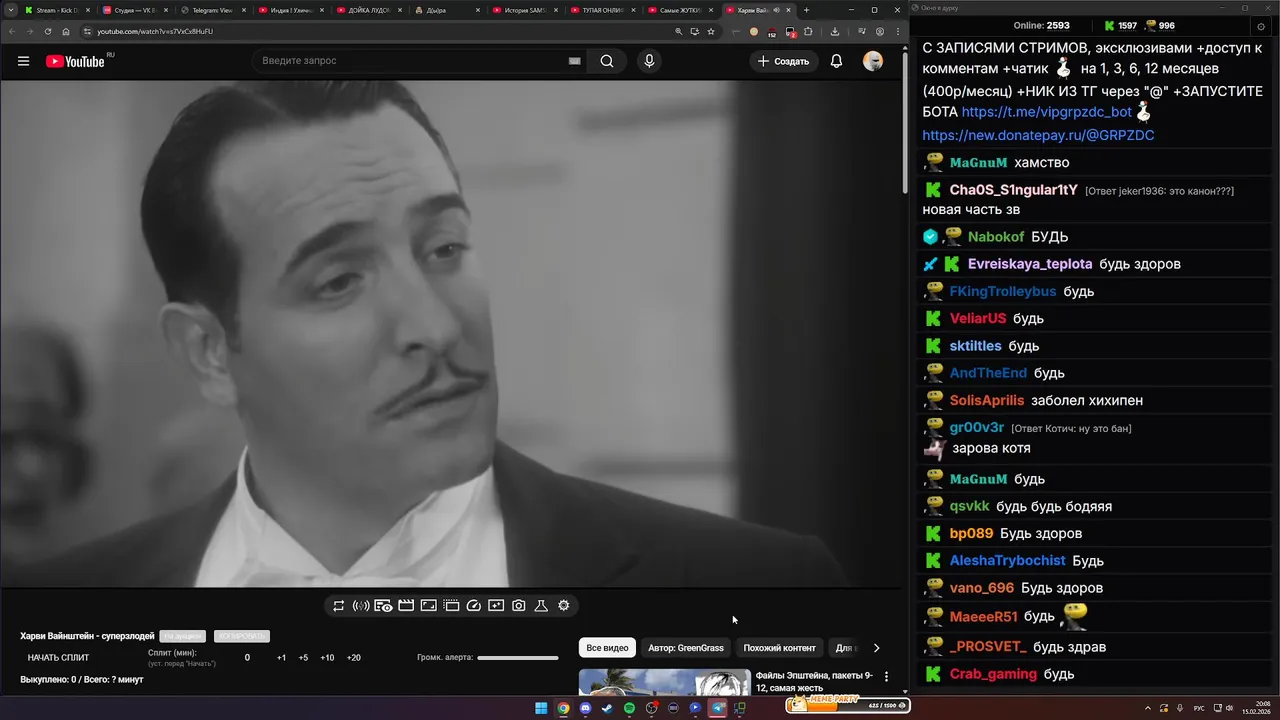
Task: Select the Автор: GreenGrass filter chip
Action: click(x=686, y=648)
